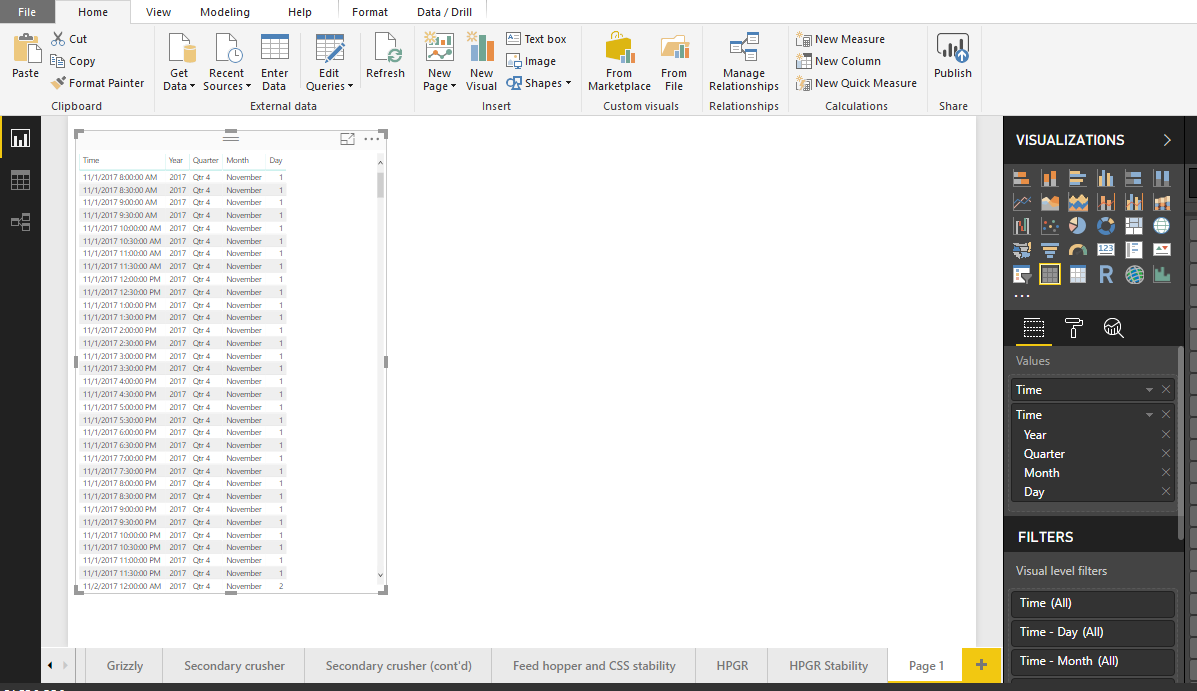Collapse the Visualizations pane chevron

pyautogui.click(x=1166, y=140)
